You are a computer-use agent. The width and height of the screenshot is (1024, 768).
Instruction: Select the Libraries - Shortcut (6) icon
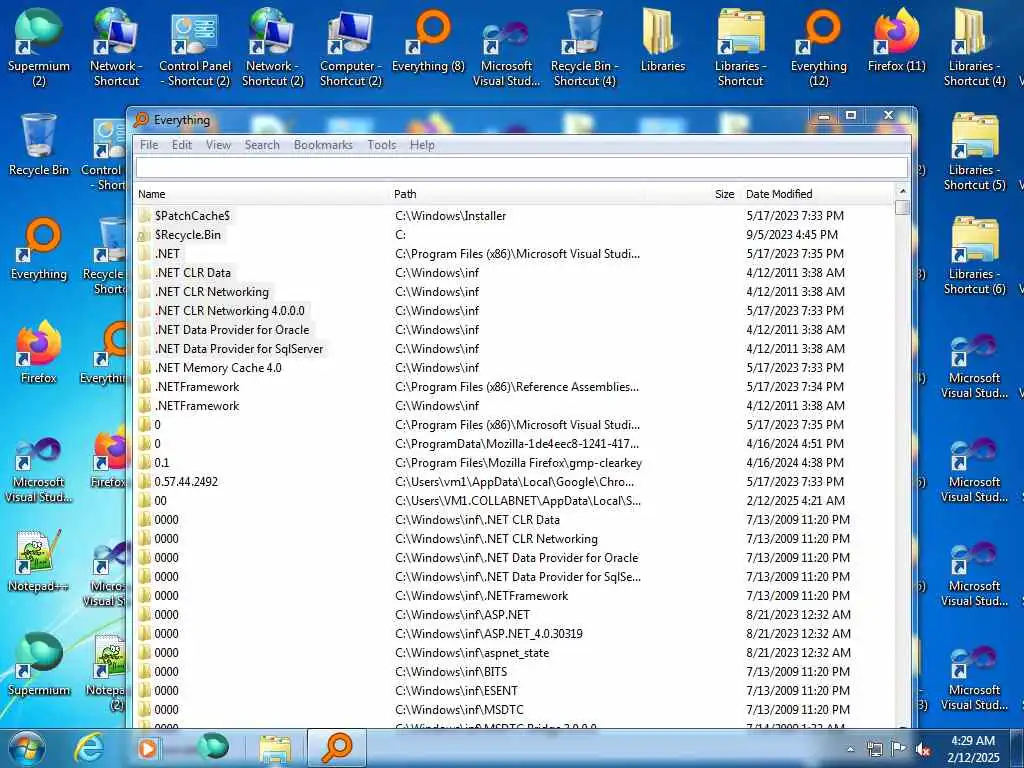click(x=974, y=255)
